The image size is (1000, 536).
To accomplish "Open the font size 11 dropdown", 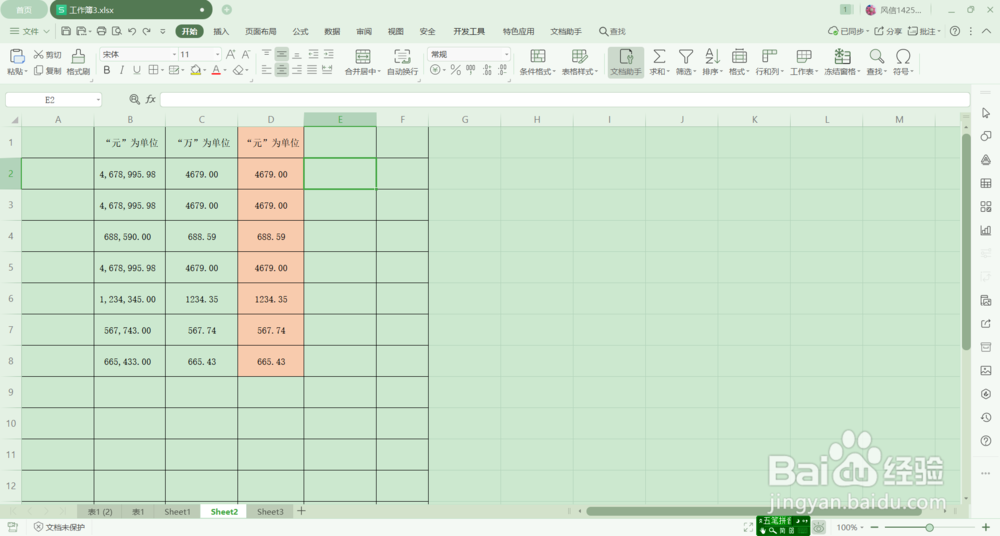I will [217, 54].
